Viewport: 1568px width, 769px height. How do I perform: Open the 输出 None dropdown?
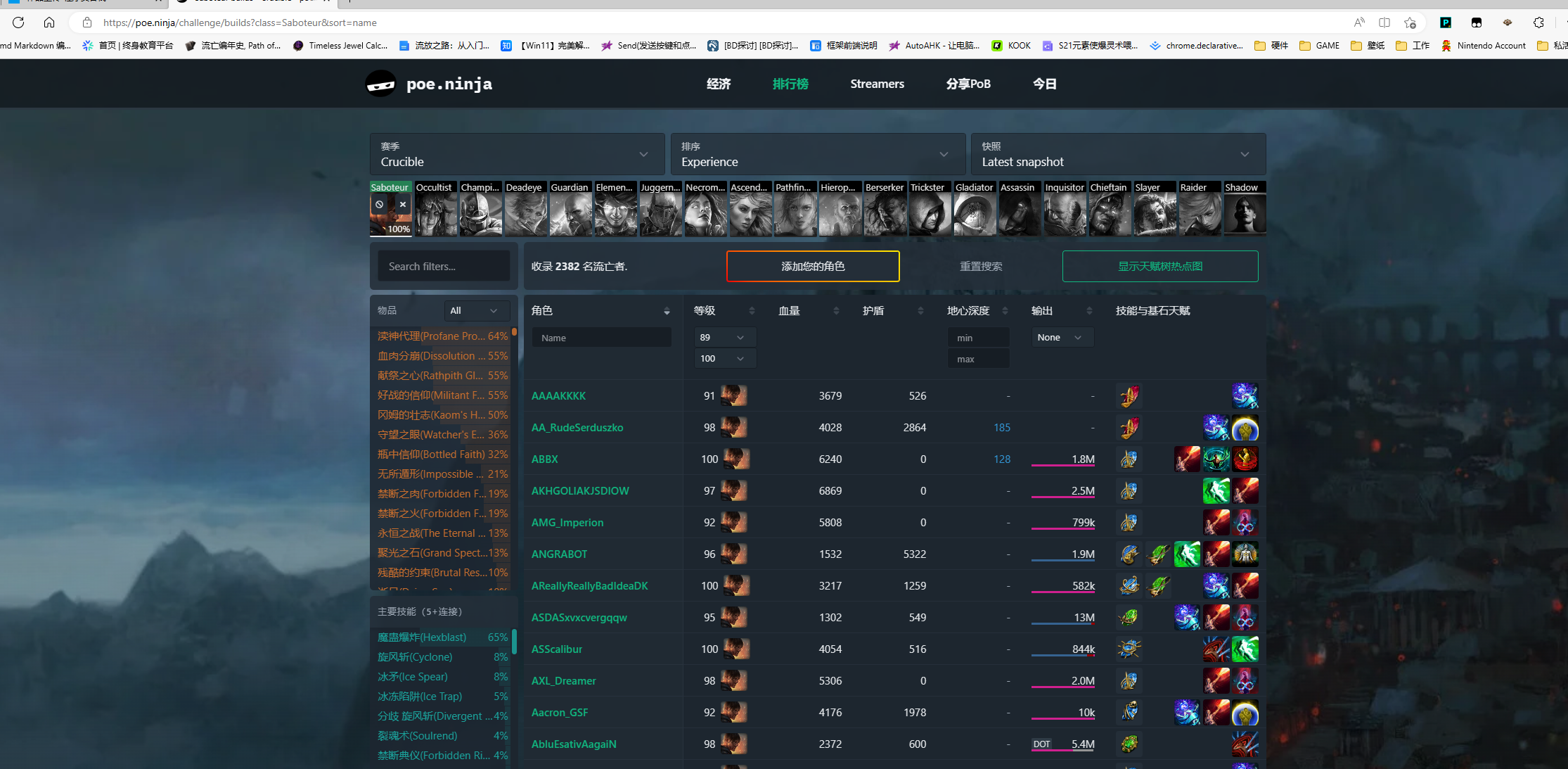coord(1062,337)
